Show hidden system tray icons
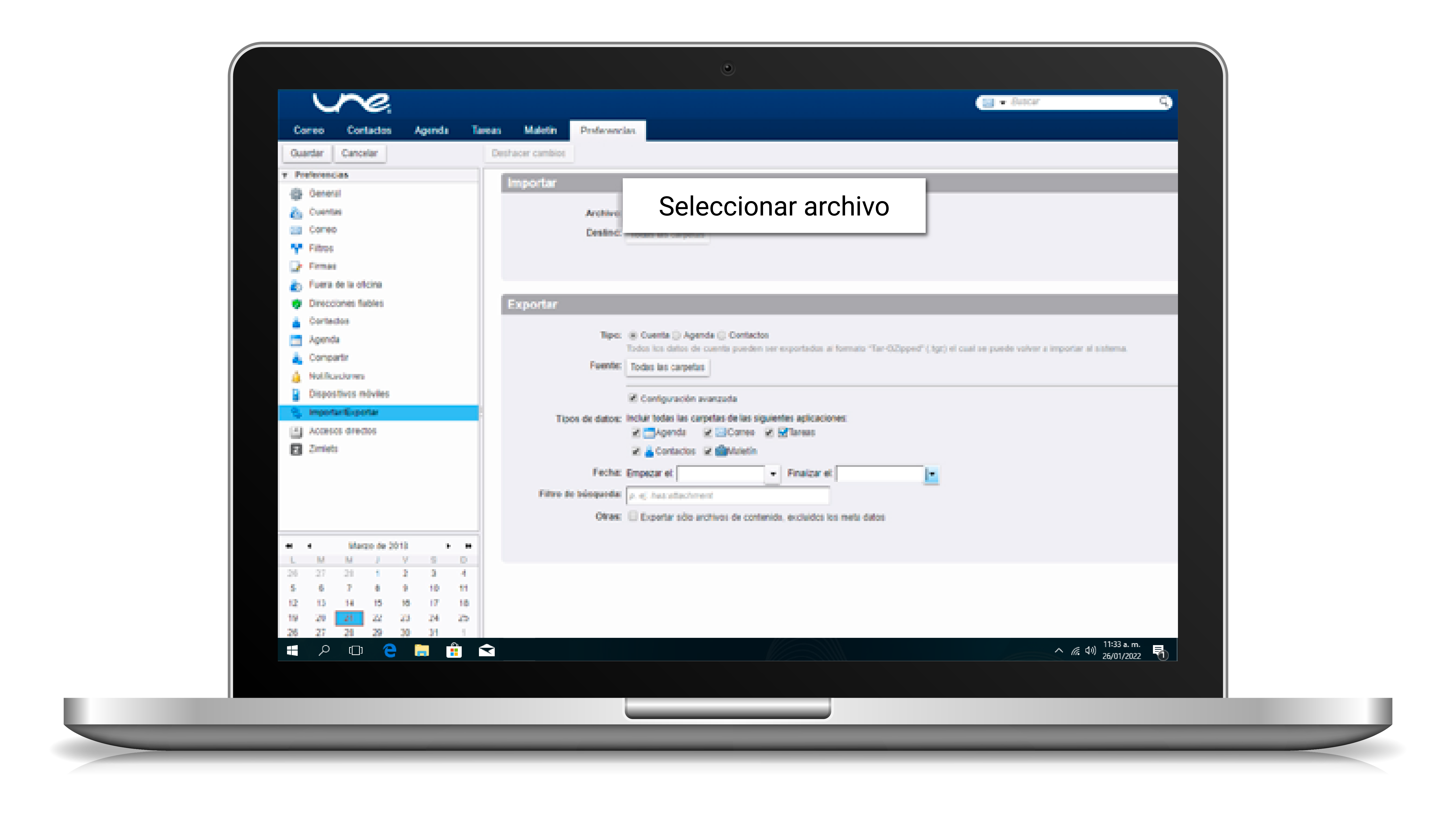Screen dimensions: 1456x819 pos(1059,651)
